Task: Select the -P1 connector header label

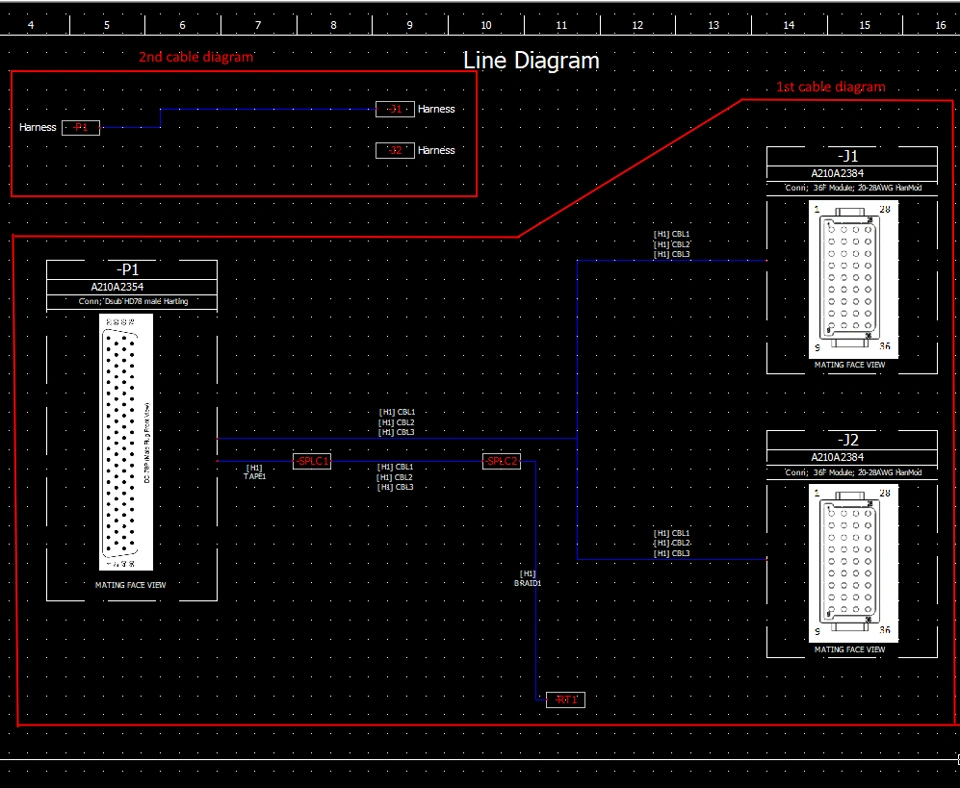Action: 128,269
